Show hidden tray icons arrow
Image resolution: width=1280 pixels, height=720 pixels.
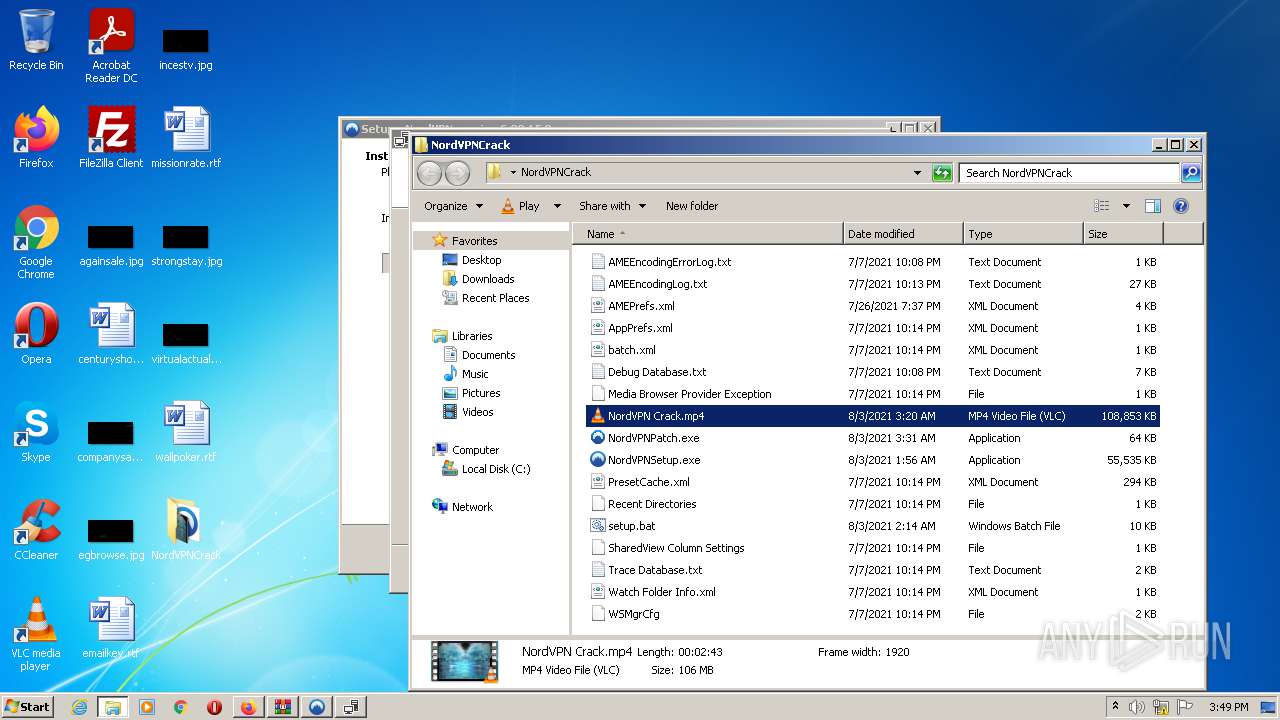(1115, 707)
